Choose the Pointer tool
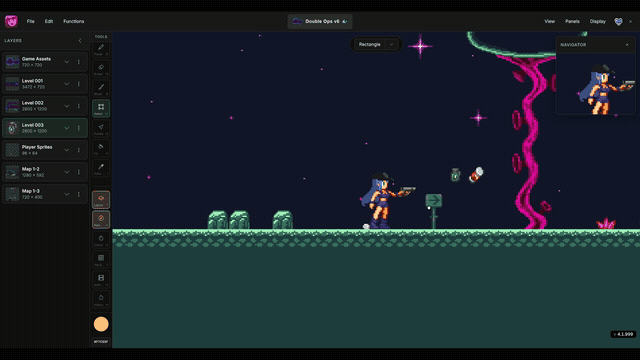 (x=101, y=128)
